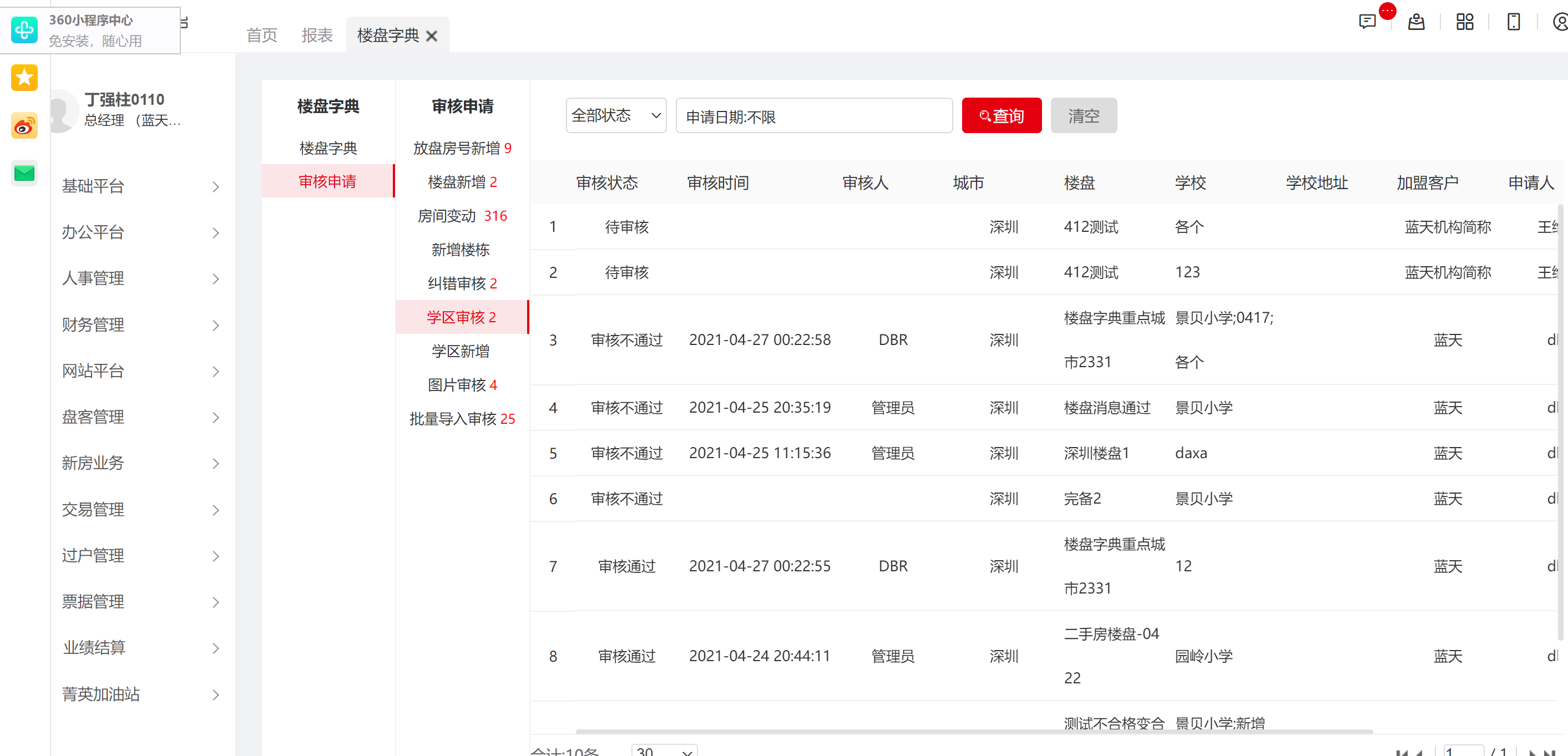Select 审核申请 in the left submenu
This screenshot has height=756, width=1568.
point(328,181)
